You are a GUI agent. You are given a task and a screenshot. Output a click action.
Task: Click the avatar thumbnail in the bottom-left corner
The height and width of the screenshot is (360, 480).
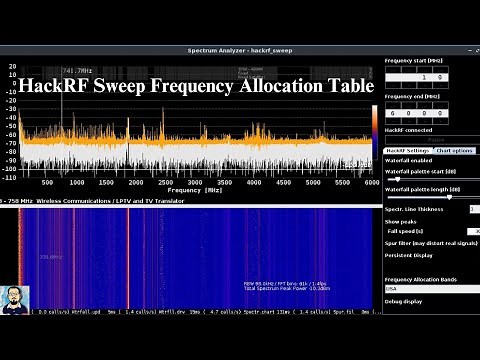pyautogui.click(x=15, y=300)
